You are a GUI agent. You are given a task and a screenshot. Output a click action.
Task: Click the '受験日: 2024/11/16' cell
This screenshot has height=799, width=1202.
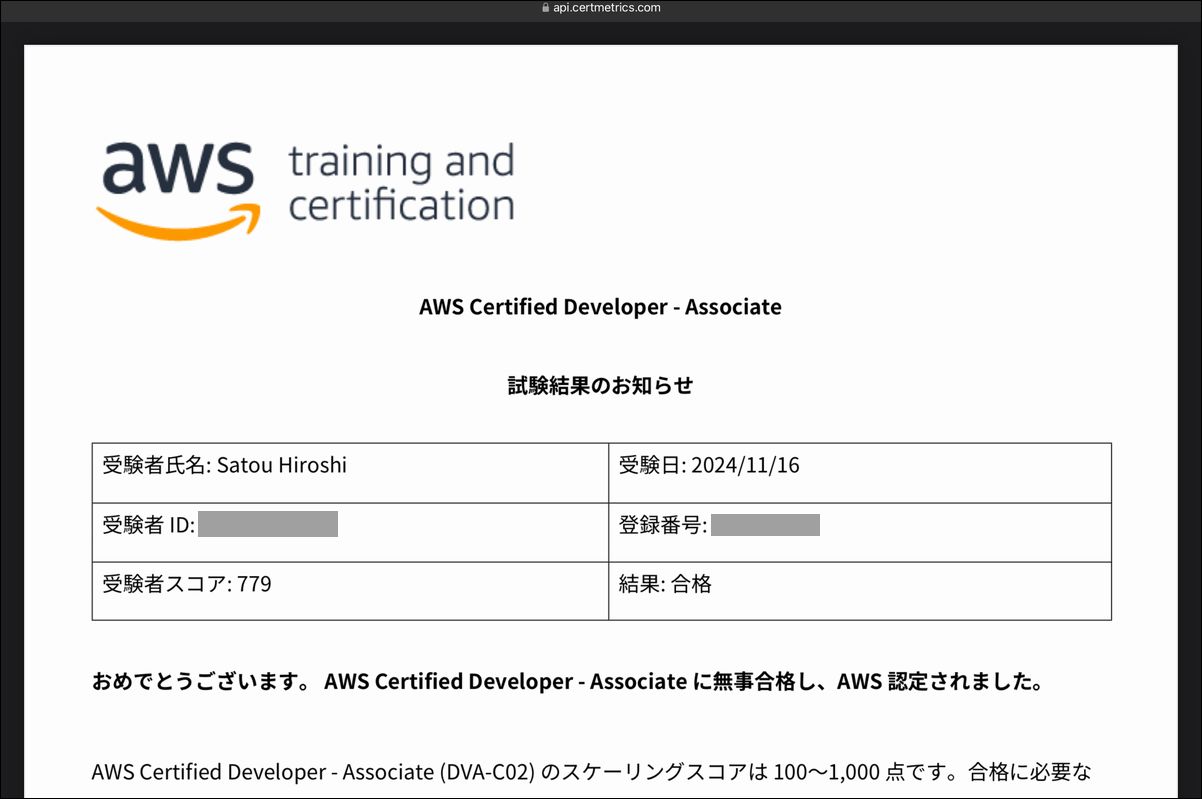tap(860, 473)
